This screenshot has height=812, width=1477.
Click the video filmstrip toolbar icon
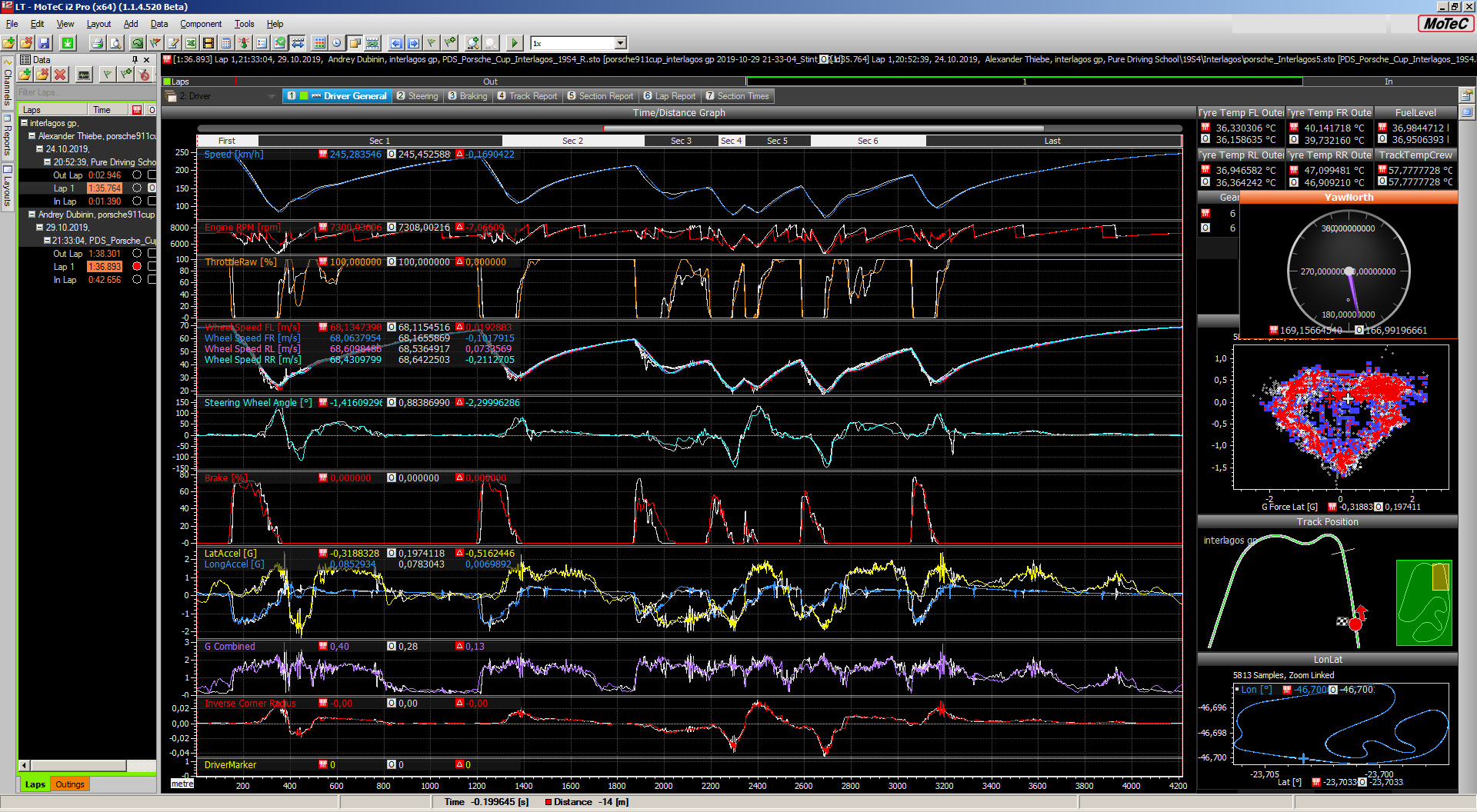pos(208,43)
